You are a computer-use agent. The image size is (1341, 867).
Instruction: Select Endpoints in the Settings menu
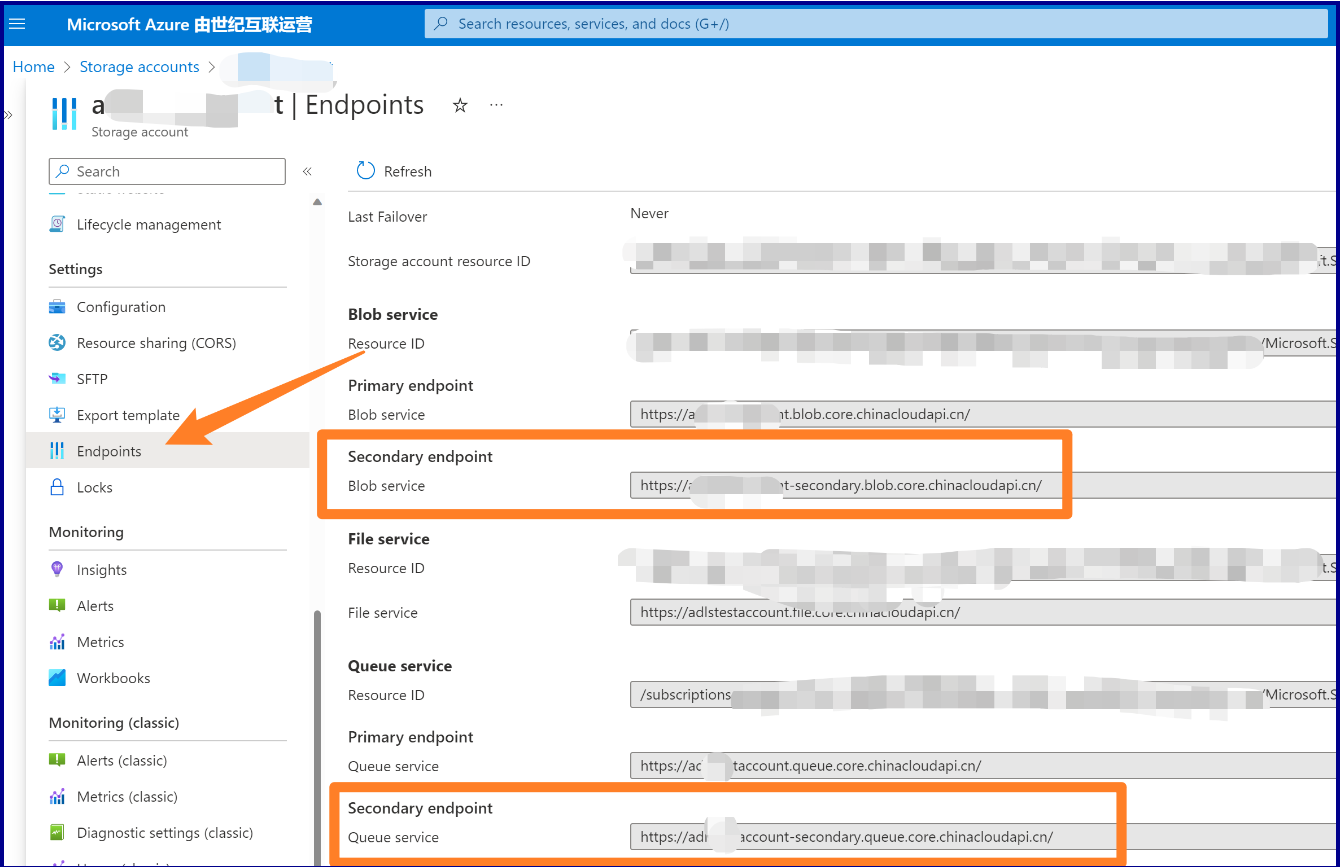[x=109, y=451]
